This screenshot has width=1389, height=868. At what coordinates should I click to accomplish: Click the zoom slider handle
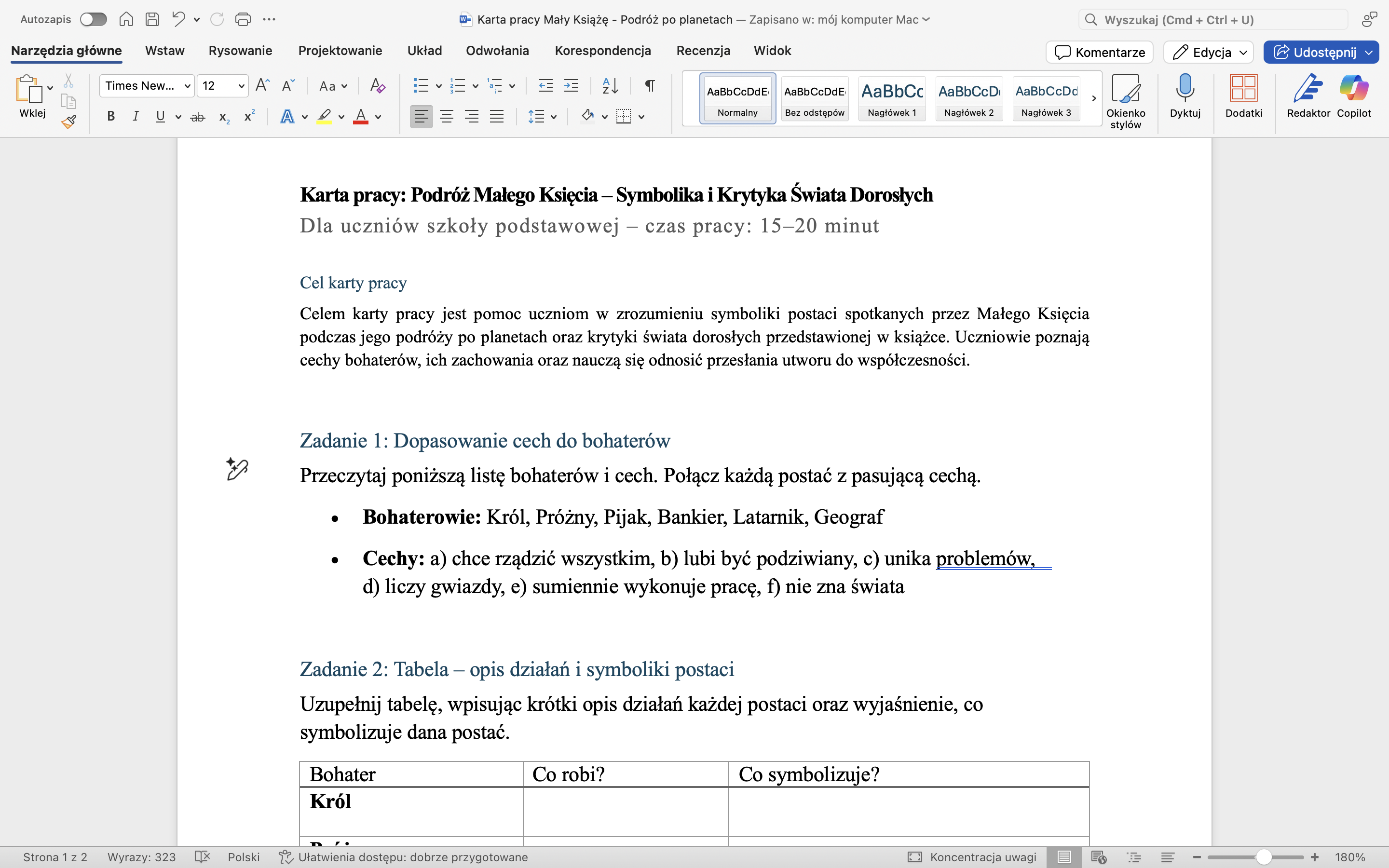click(x=1263, y=857)
